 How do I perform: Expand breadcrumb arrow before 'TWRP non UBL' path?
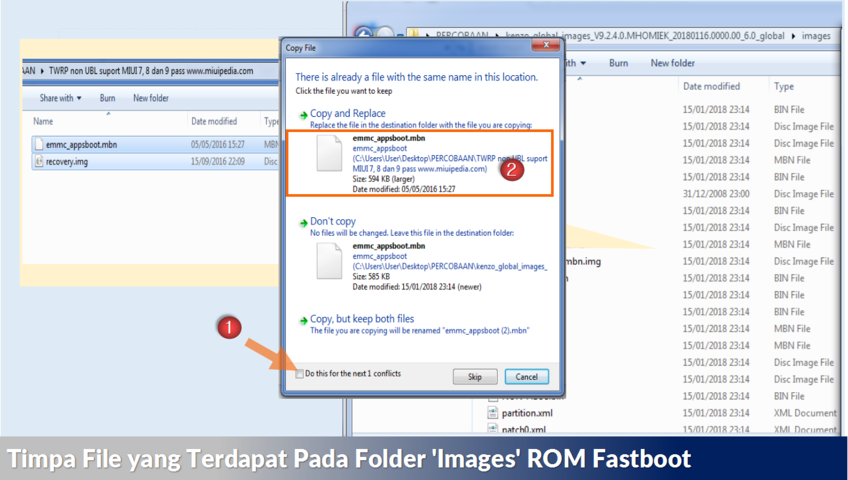tap(42, 71)
